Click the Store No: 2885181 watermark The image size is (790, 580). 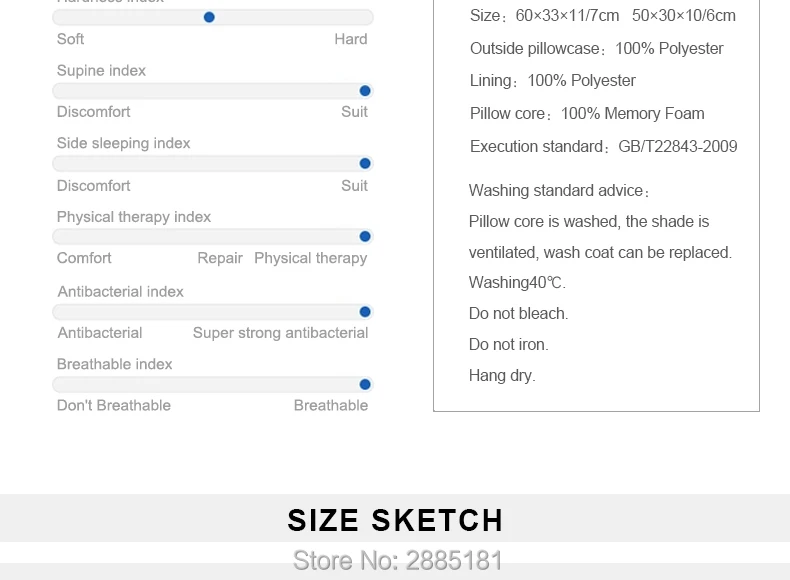point(398,561)
